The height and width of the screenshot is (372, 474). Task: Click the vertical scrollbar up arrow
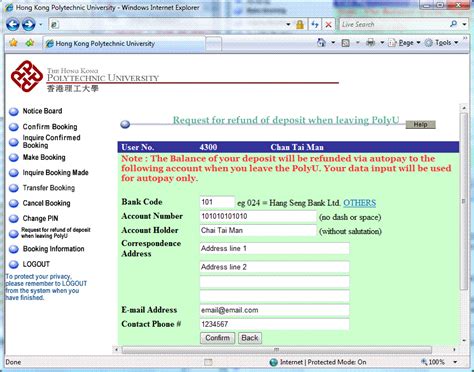464,108
